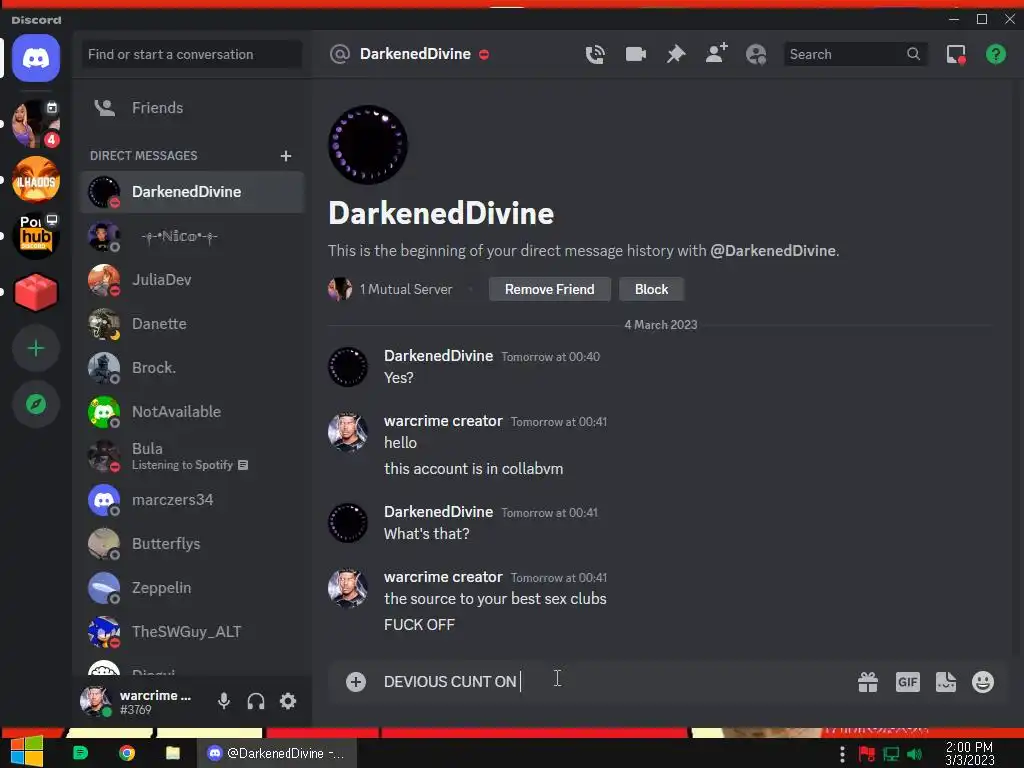Launch Chrome from the taskbar
This screenshot has height=768, width=1024.
(127, 753)
